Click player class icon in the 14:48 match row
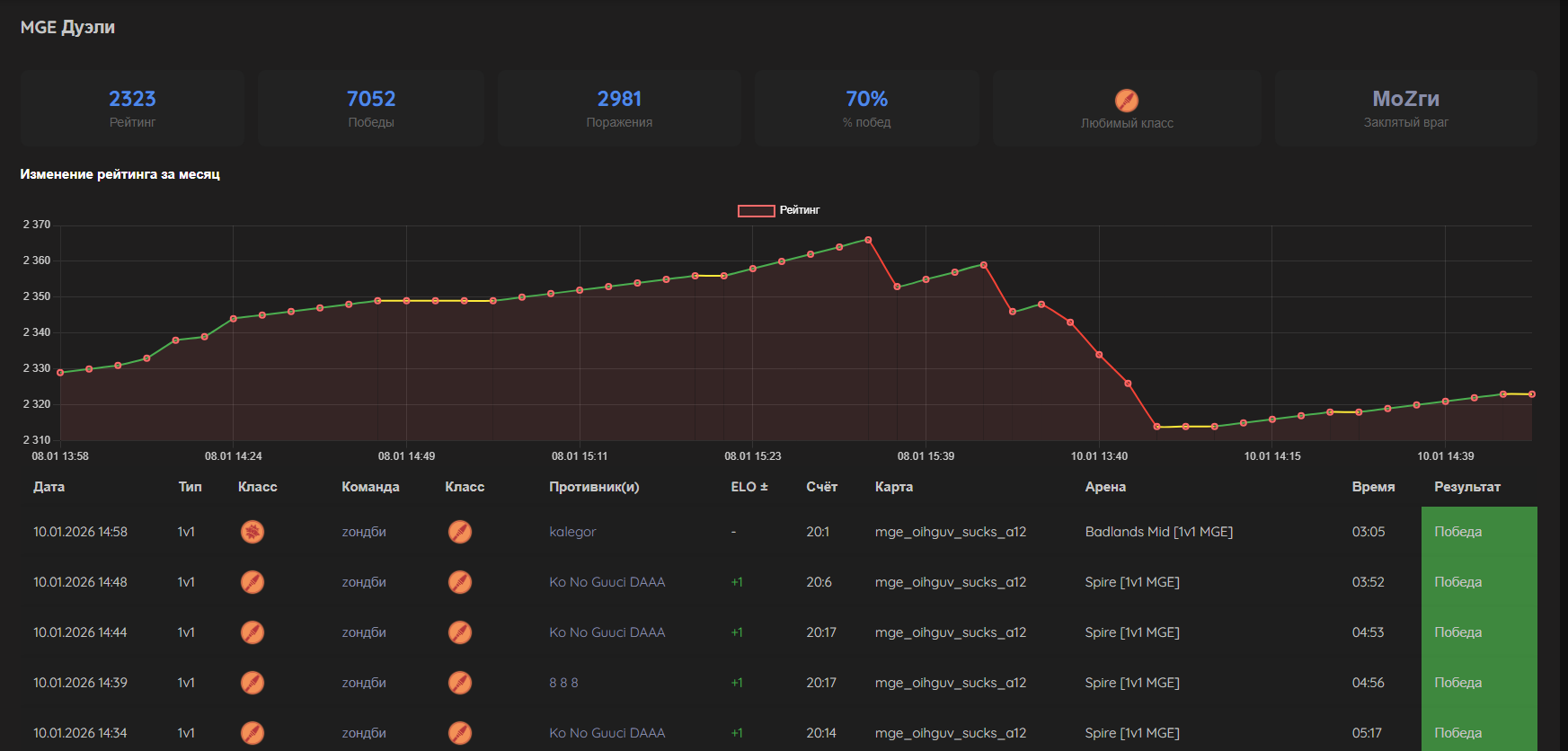 pos(252,582)
